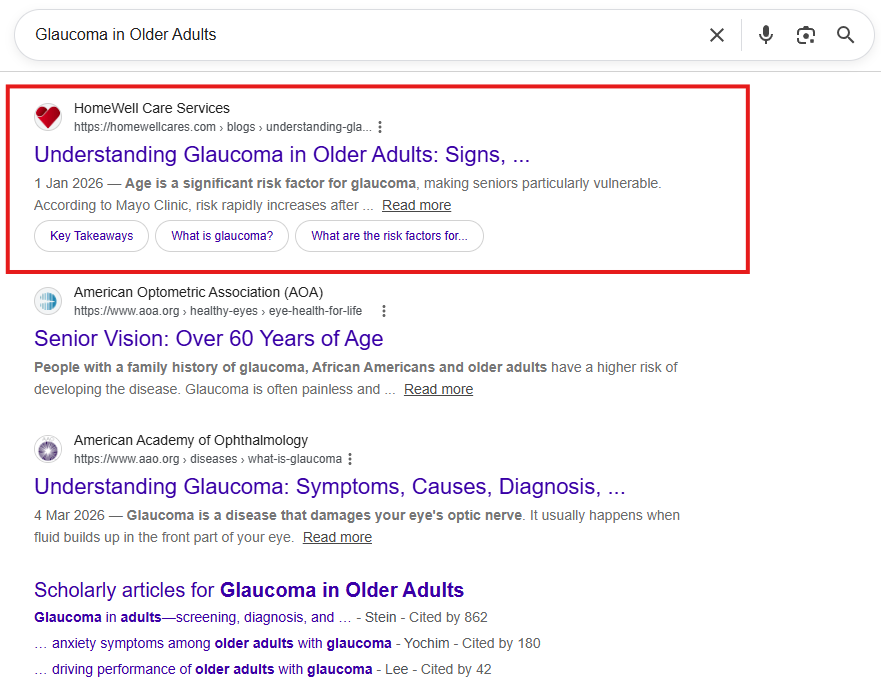This screenshot has height=700, width=881.
Task: Open three-dot menu for AOA result
Action: 384,311
